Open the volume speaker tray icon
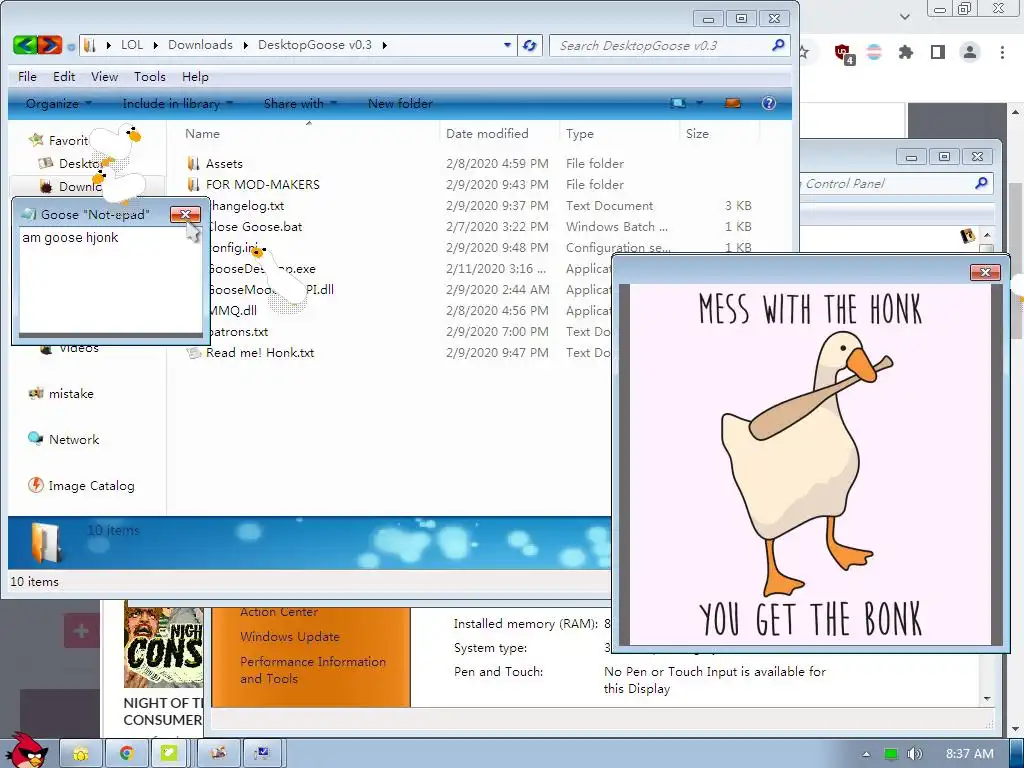This screenshot has height=768, width=1024. 915,754
